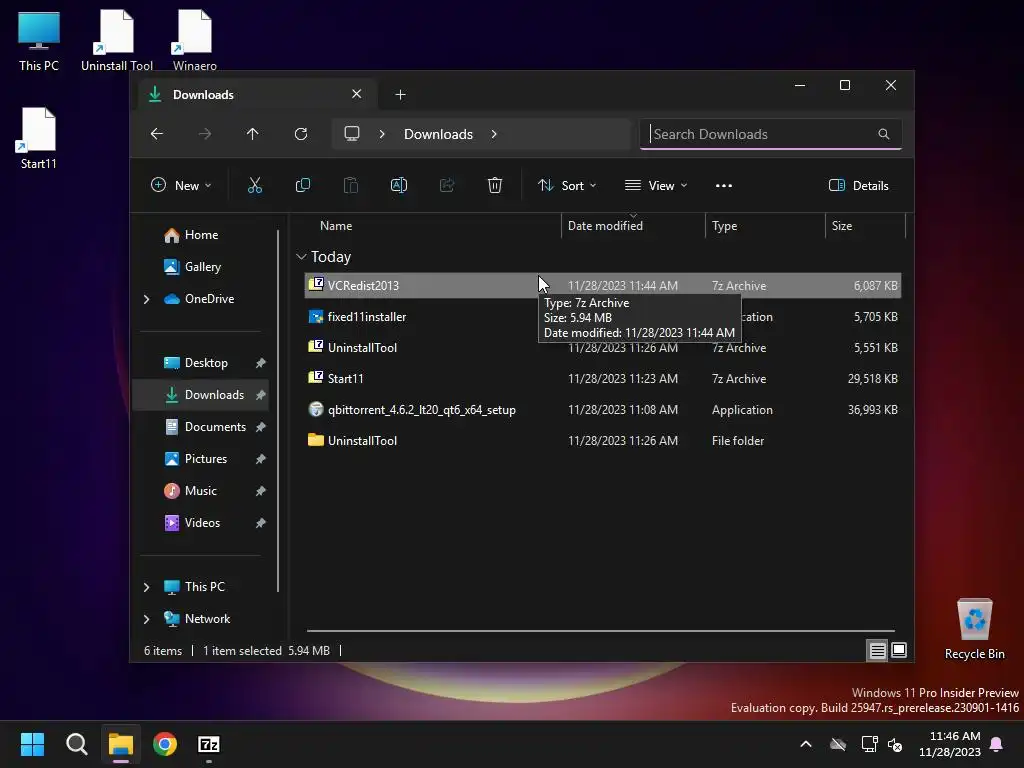
Task: Click the PC icon in address bar
Action: (x=352, y=134)
